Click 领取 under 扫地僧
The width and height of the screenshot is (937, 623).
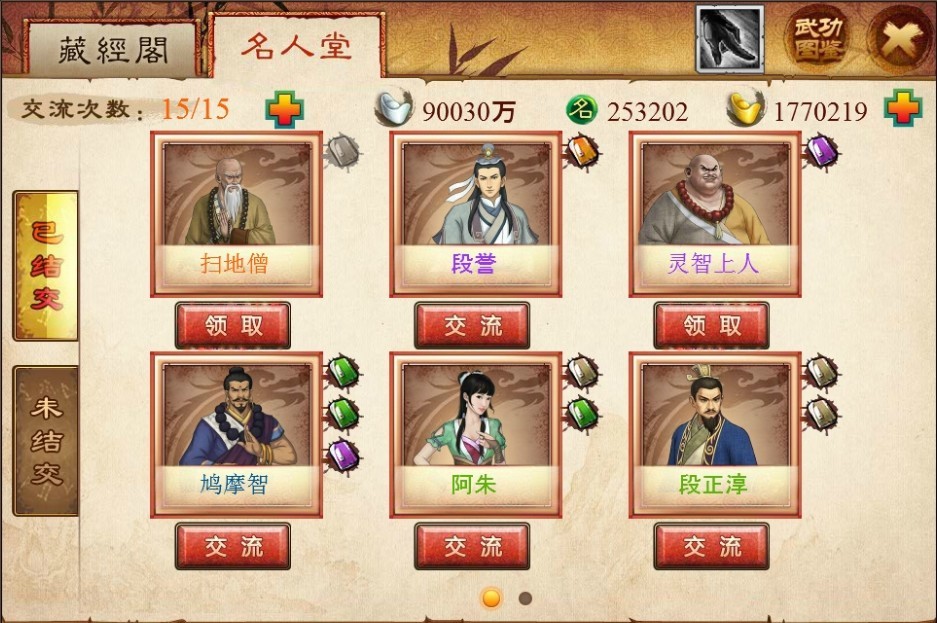(x=233, y=326)
